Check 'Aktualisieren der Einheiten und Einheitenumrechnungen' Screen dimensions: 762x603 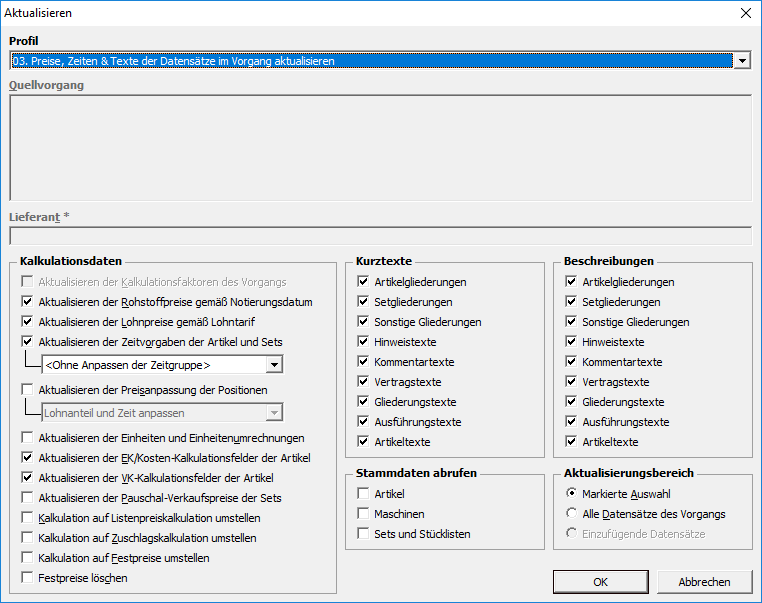[x=28, y=438]
